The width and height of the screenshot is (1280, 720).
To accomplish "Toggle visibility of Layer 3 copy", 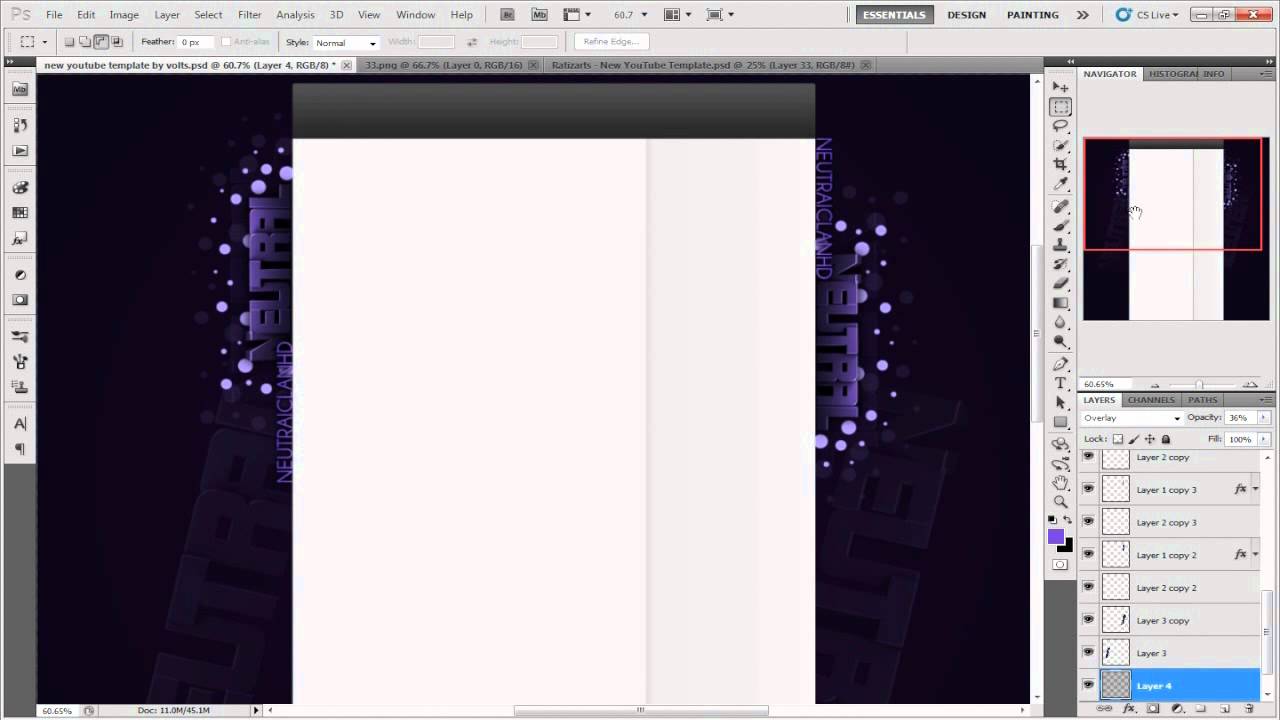I will coord(1088,620).
